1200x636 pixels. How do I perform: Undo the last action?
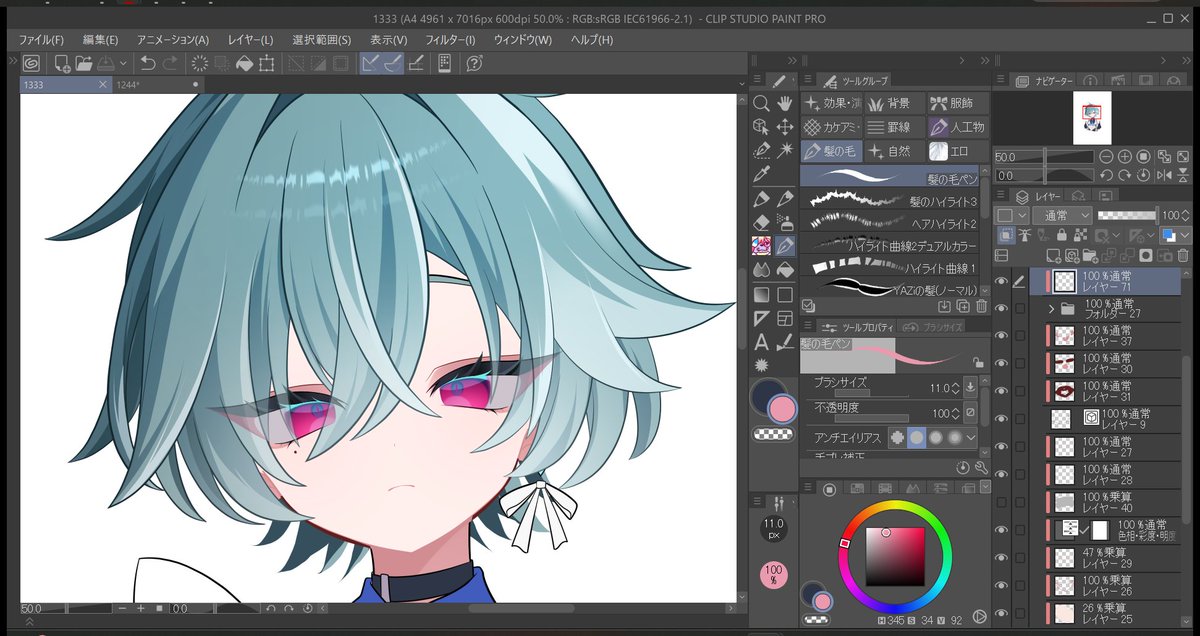[x=148, y=63]
